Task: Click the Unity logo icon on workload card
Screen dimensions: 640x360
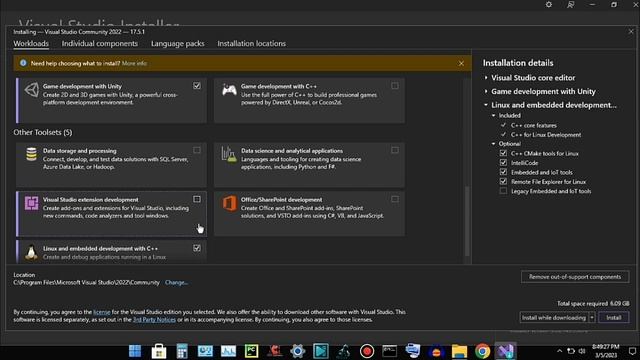Action: pyautogui.click(x=32, y=90)
